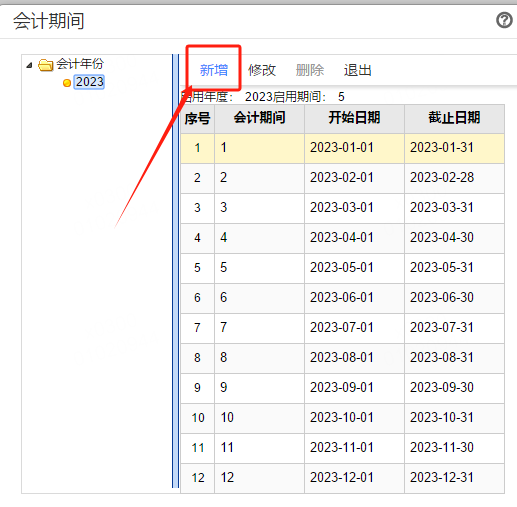Click 新增 to add a period
This screenshot has height=507, width=517.
[x=214, y=70]
